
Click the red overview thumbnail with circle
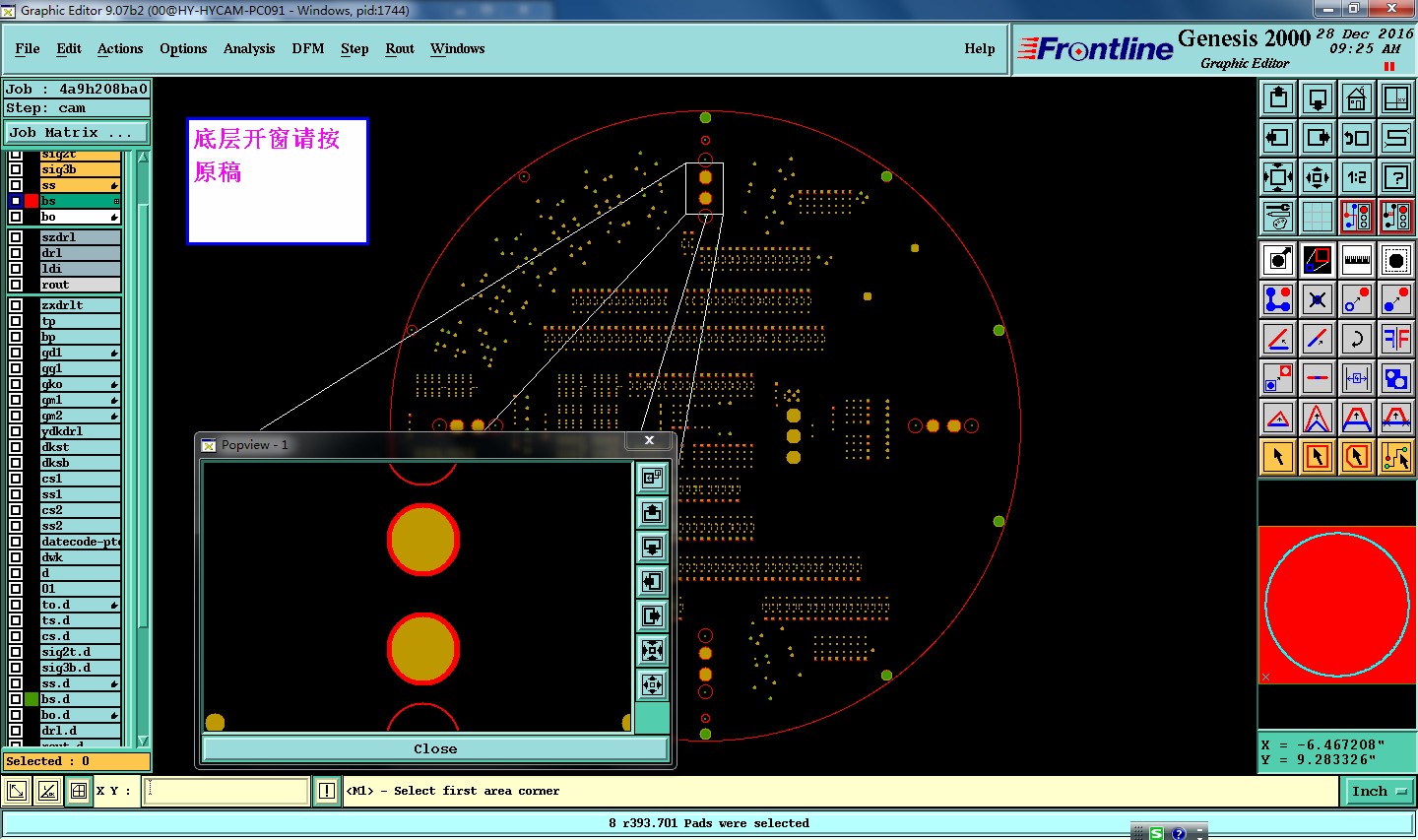click(x=1337, y=605)
